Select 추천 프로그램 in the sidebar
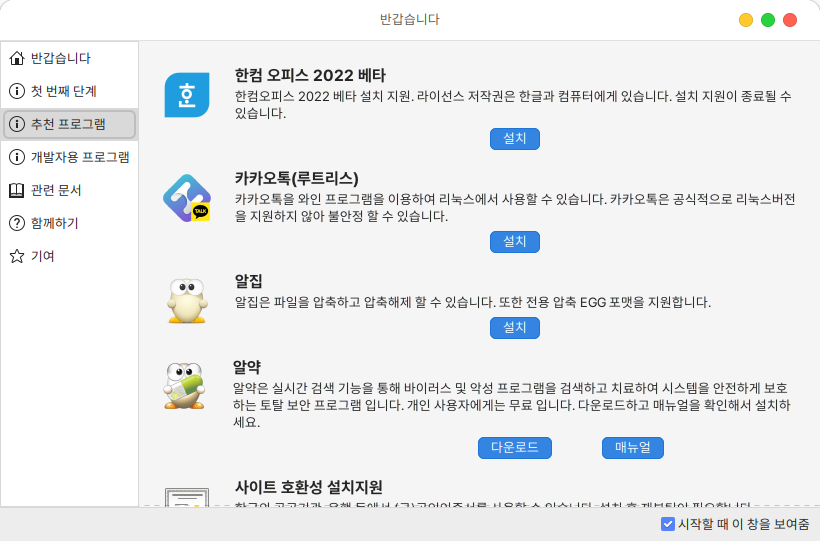The image size is (820, 541). [x=69, y=124]
